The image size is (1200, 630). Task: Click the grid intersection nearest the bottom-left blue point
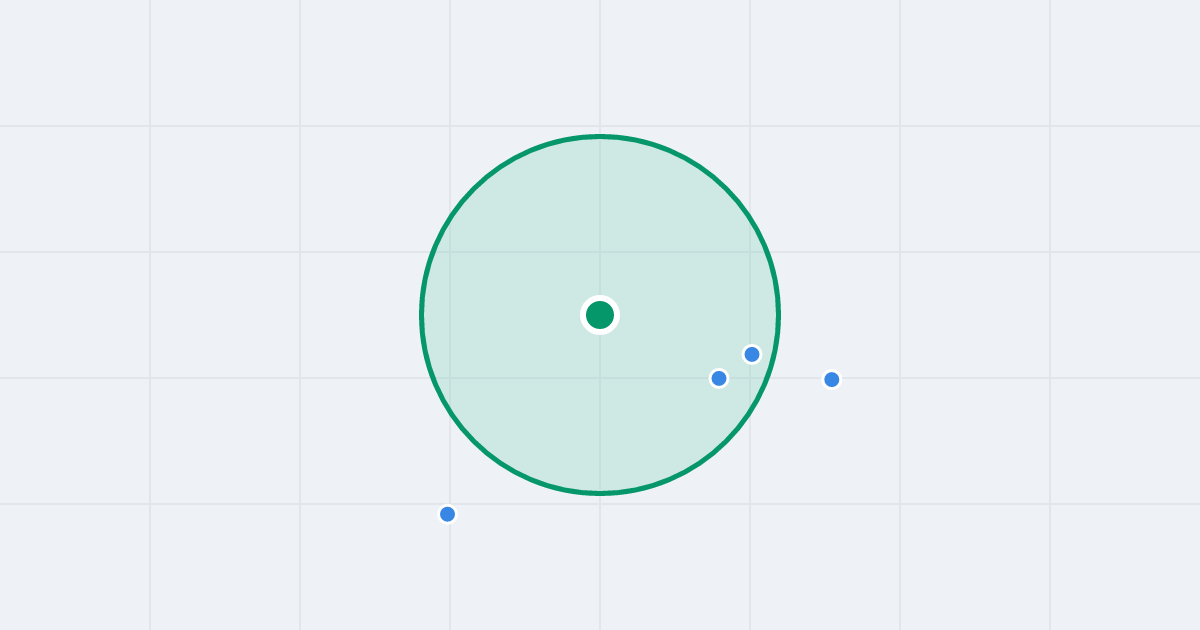coord(450,504)
